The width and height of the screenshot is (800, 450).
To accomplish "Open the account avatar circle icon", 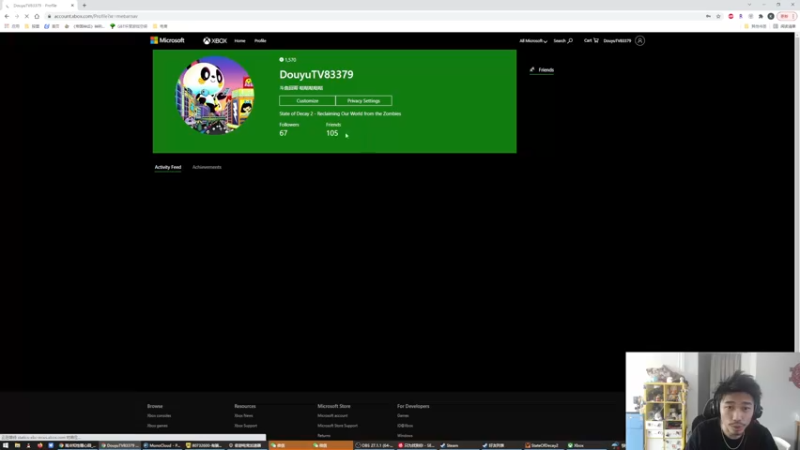I will (640, 41).
